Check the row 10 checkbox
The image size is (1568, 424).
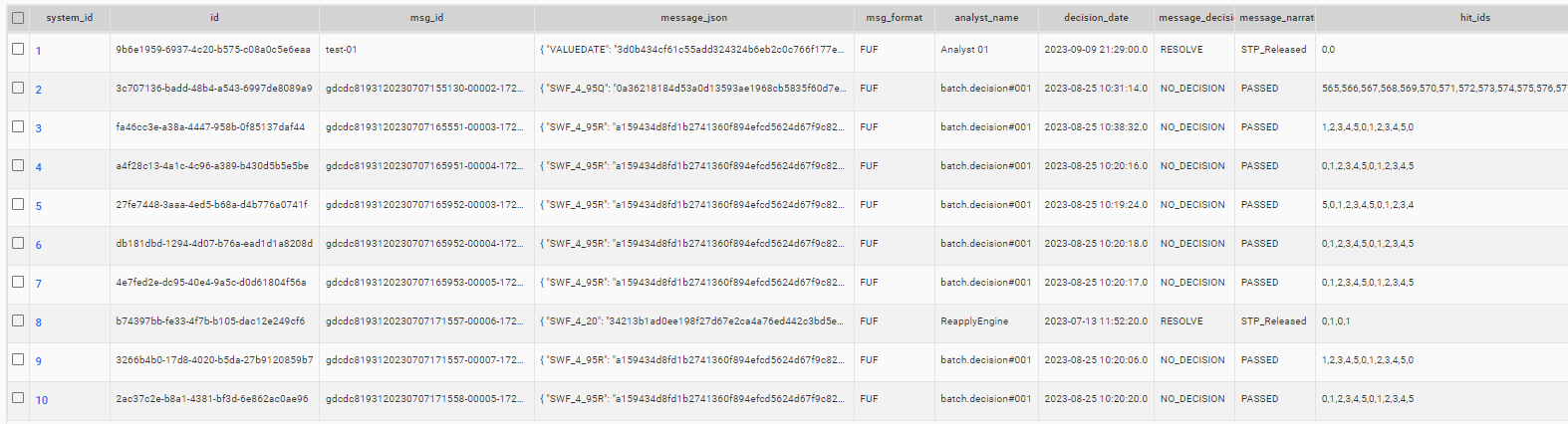click(x=18, y=398)
